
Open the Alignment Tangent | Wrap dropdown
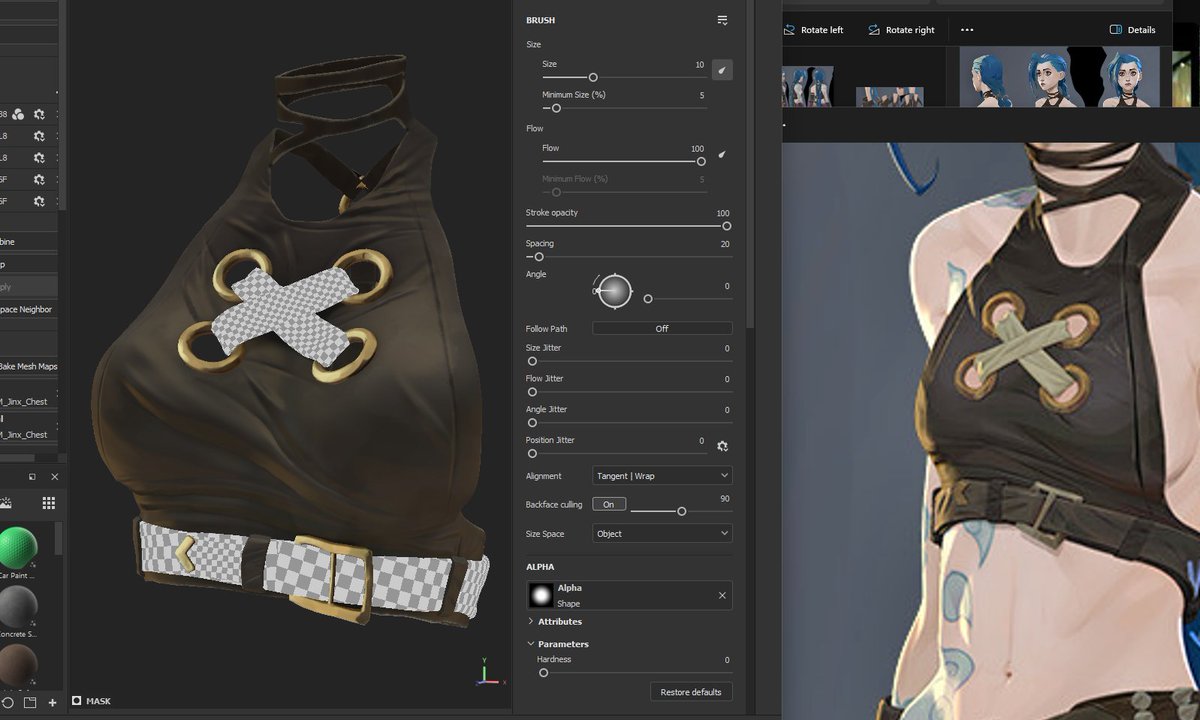662,476
